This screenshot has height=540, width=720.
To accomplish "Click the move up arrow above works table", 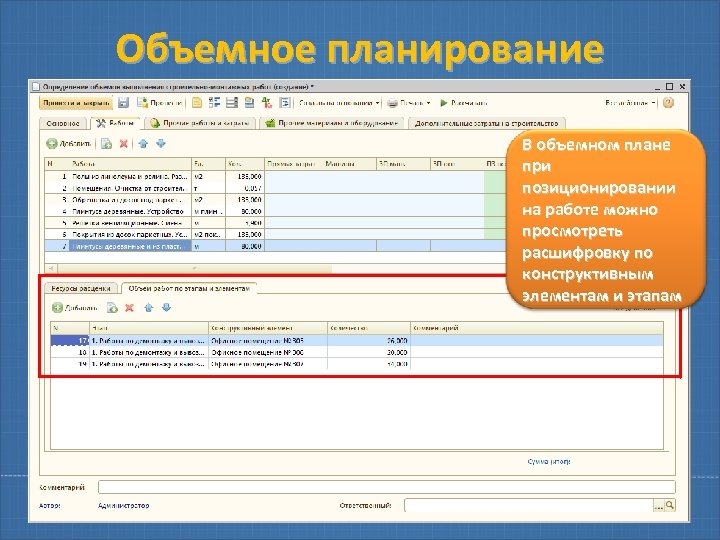I will tap(143, 144).
